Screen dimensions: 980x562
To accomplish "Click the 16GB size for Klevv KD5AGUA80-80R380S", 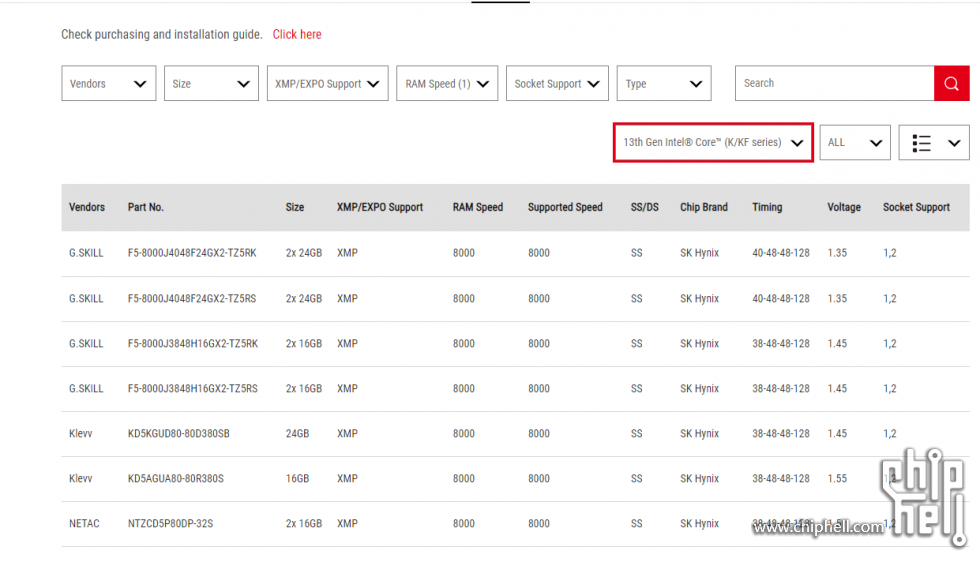I will tap(298, 478).
